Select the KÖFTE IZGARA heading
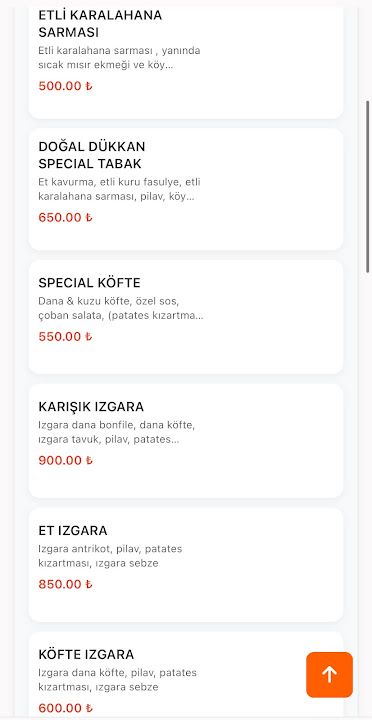 tap(86, 654)
